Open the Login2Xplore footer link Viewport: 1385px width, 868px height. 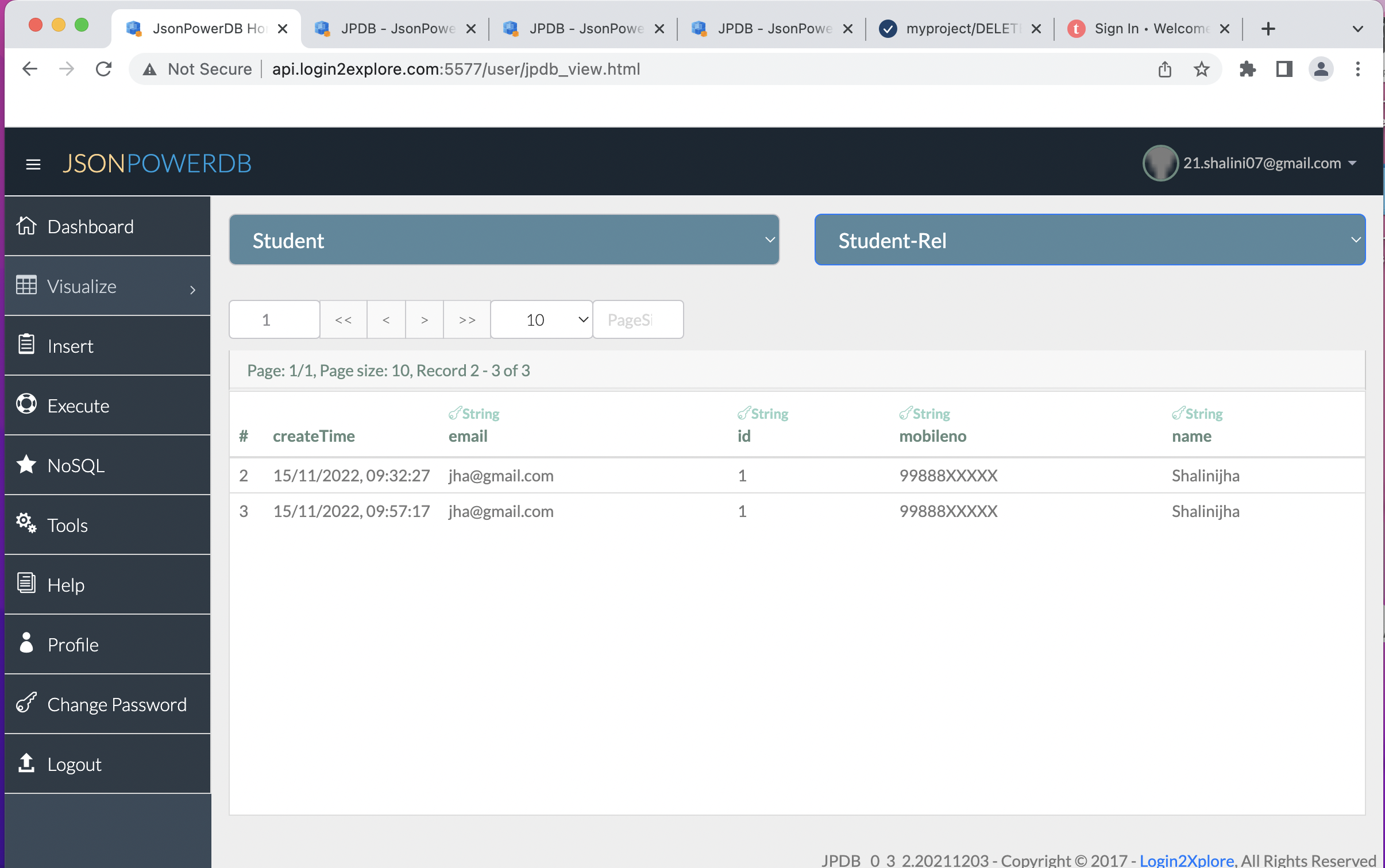tap(1186, 860)
